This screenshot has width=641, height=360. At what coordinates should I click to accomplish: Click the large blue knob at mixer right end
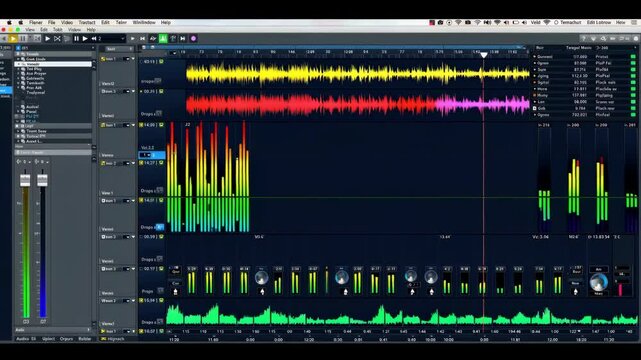tap(598, 282)
